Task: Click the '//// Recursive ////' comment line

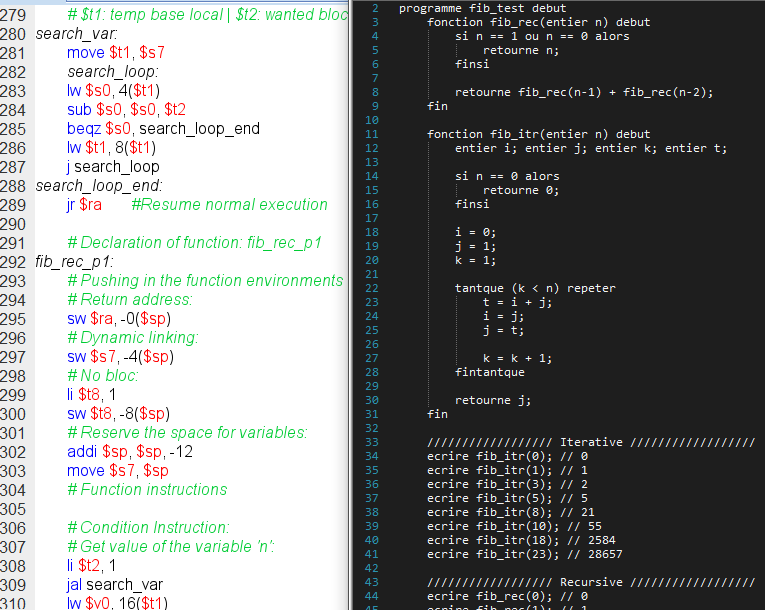Action: (591, 583)
